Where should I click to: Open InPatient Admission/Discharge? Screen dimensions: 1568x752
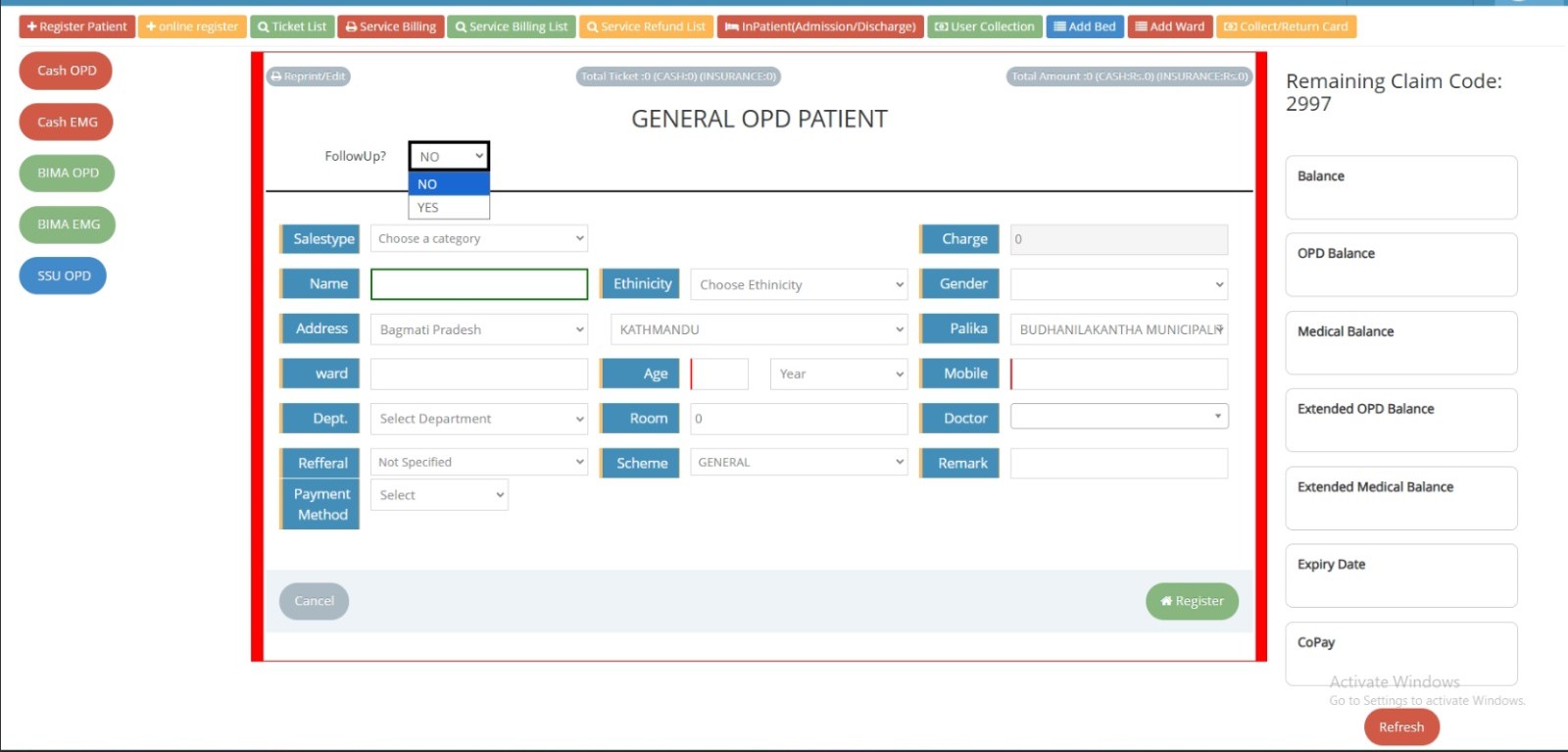click(820, 26)
